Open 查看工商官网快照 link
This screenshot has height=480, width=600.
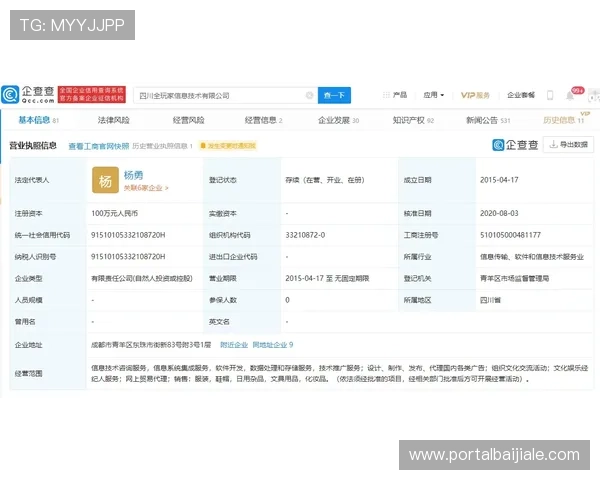click(99, 146)
